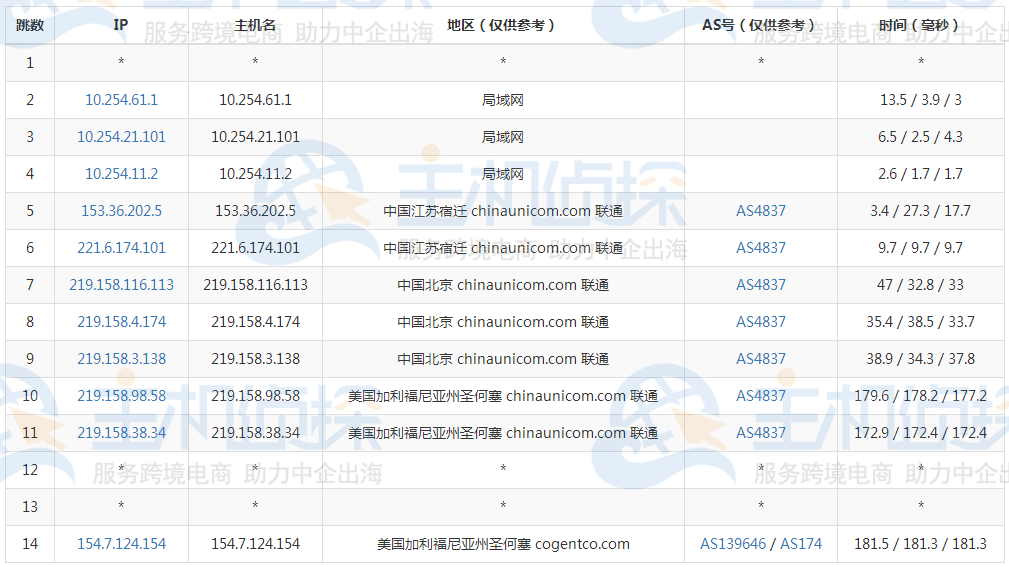Select time value 2.6 / 1.7 / 1.7
Image resolution: width=1009 pixels, height=567 pixels.
point(921,174)
